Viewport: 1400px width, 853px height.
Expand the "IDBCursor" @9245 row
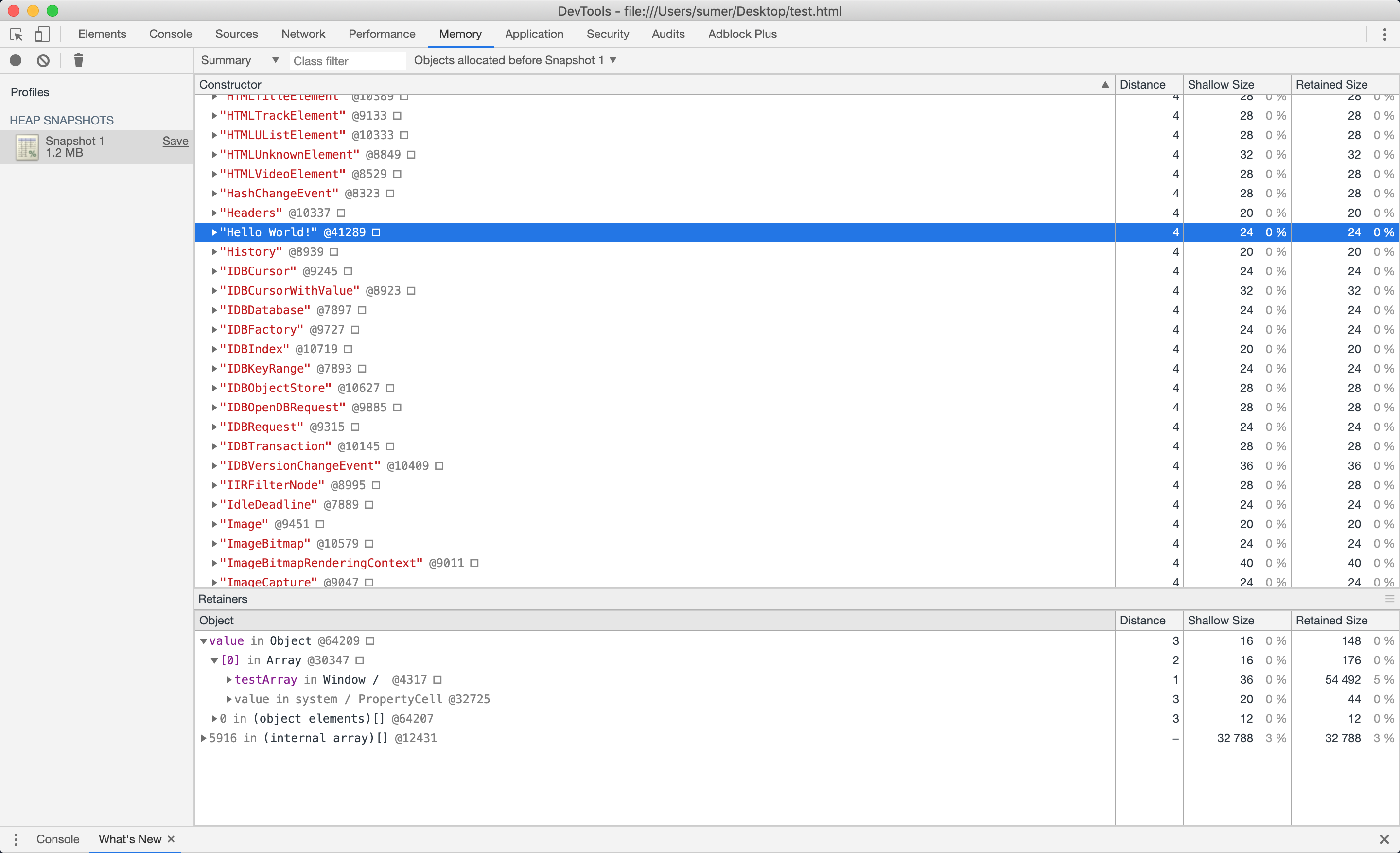point(214,272)
